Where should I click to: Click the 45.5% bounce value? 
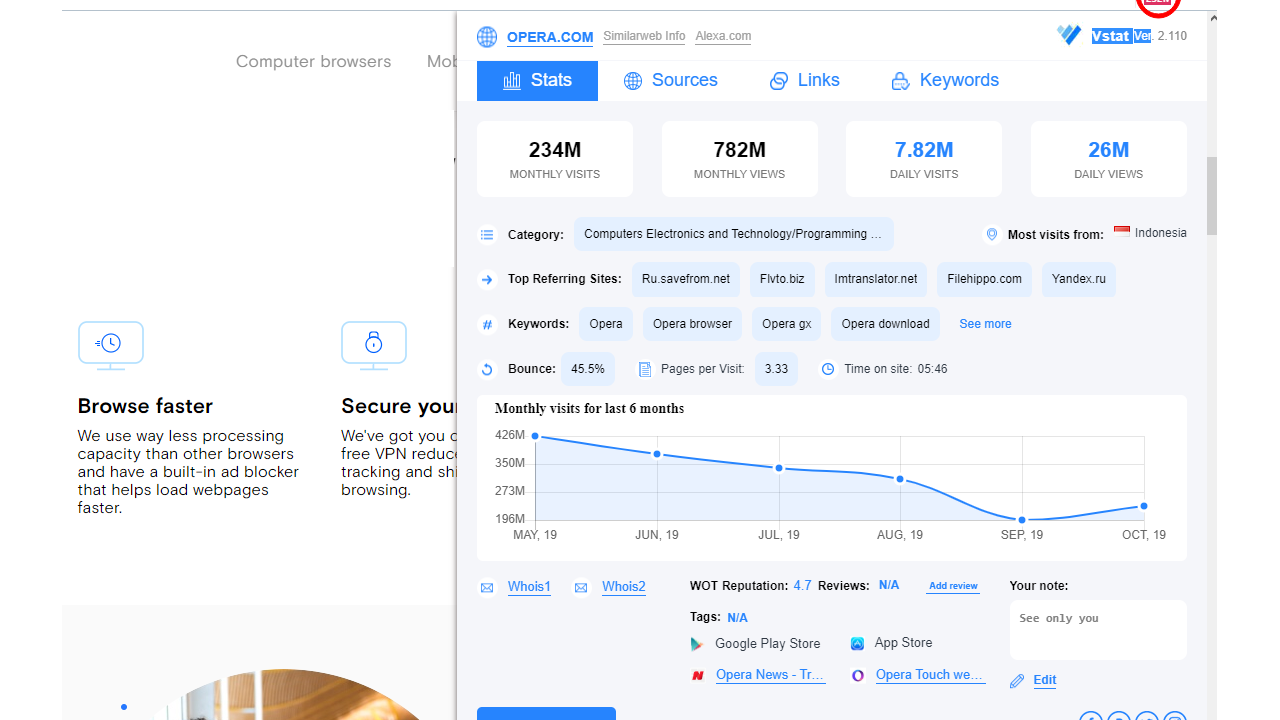pyautogui.click(x=588, y=369)
